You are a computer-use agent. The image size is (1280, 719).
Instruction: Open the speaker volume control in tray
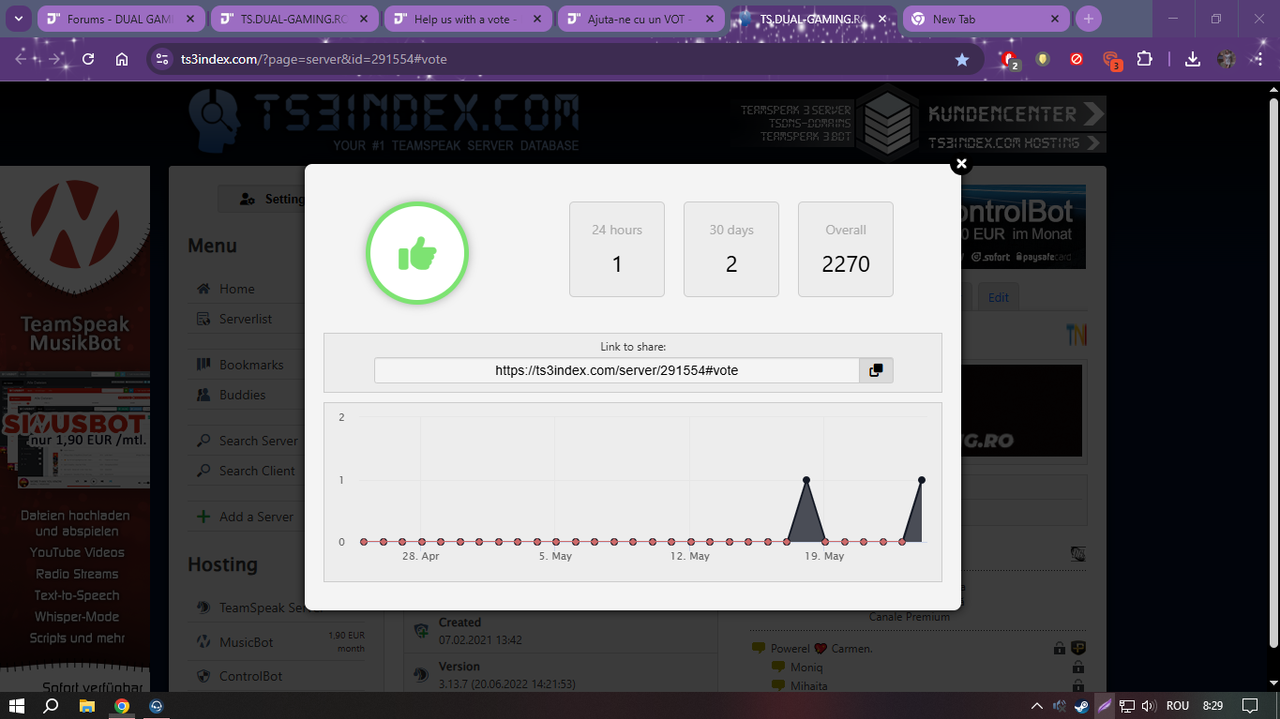(x=1147, y=705)
